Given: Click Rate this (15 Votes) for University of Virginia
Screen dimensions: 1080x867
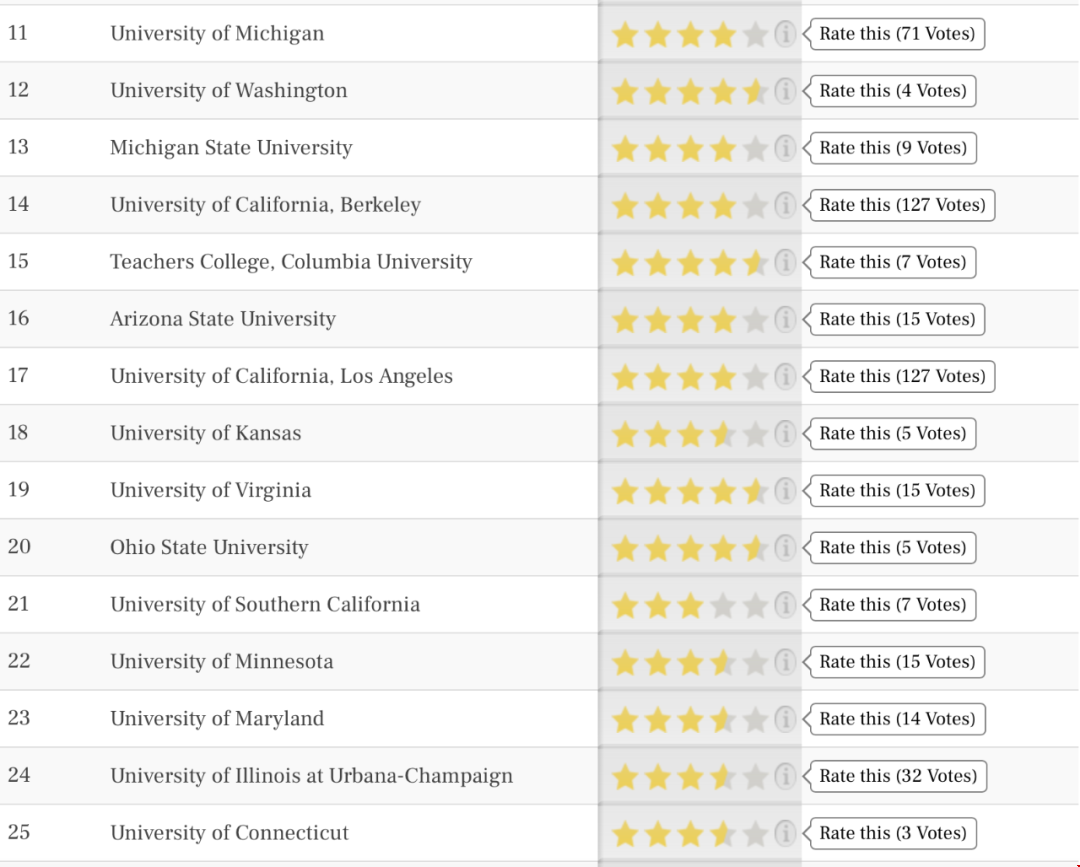Looking at the screenshot, I should [896, 491].
